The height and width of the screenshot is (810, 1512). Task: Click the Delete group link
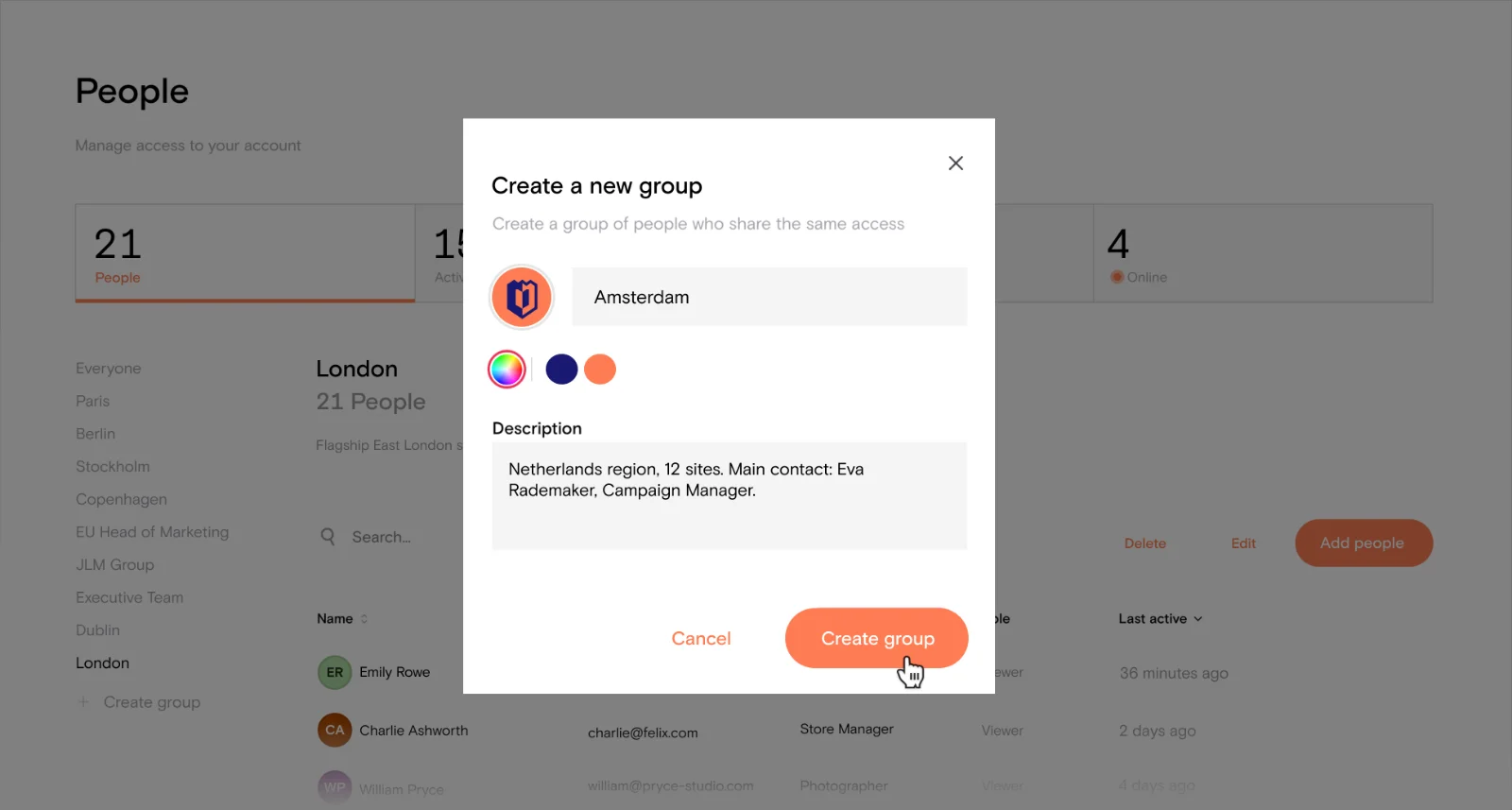[x=1145, y=543]
